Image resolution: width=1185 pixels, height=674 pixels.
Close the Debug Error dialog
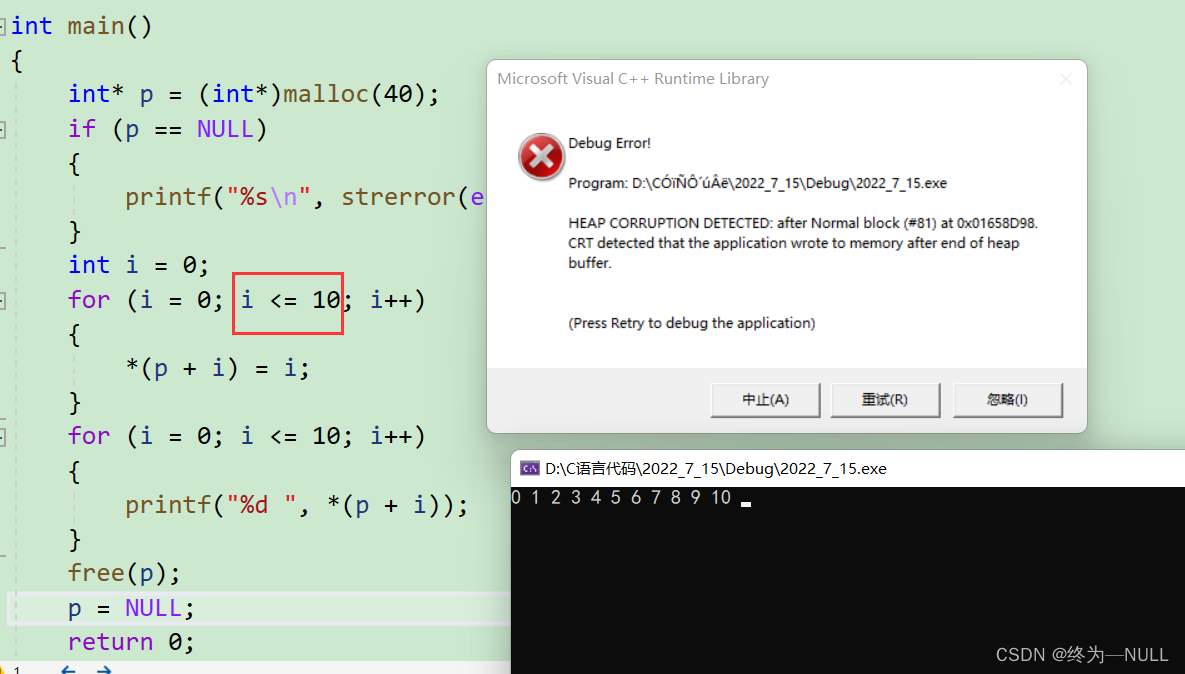1065,79
